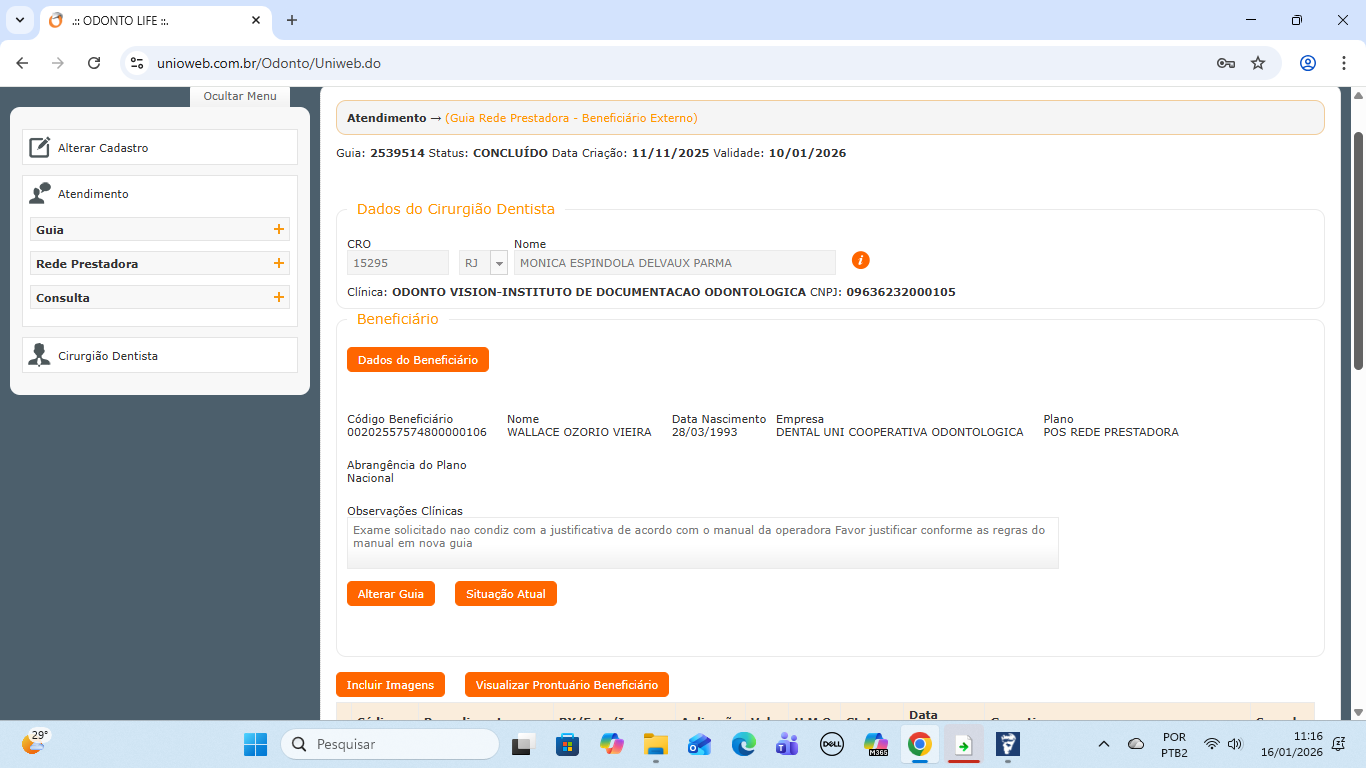Expand the Rede Prestadora section
The width and height of the screenshot is (1366, 768).
[278, 264]
